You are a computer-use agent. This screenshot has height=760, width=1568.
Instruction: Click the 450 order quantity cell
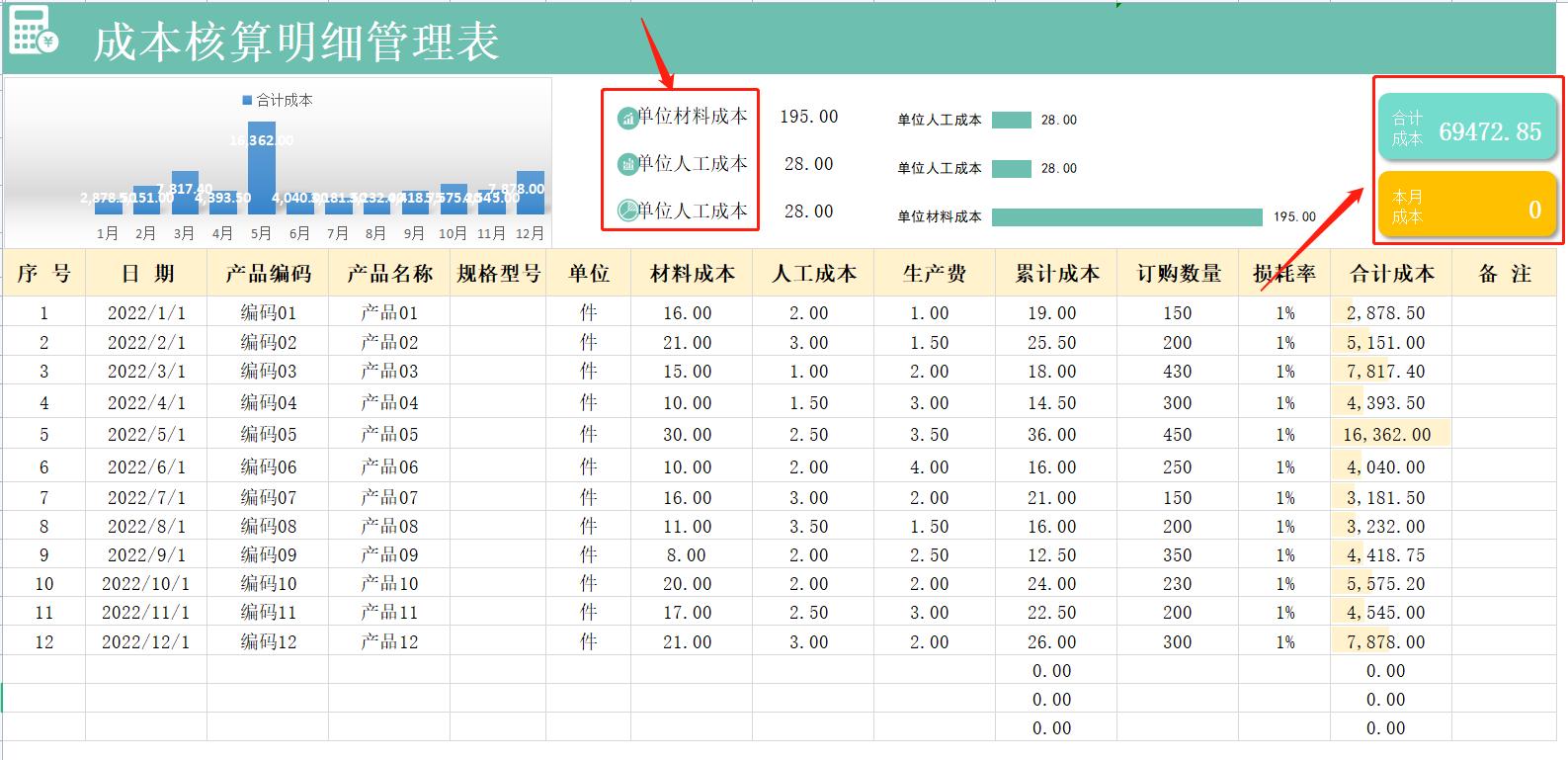1178,435
